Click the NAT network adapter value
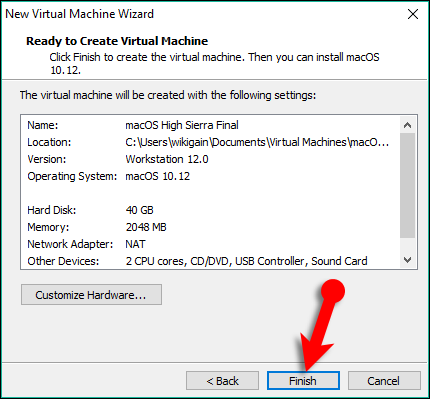 (135, 244)
